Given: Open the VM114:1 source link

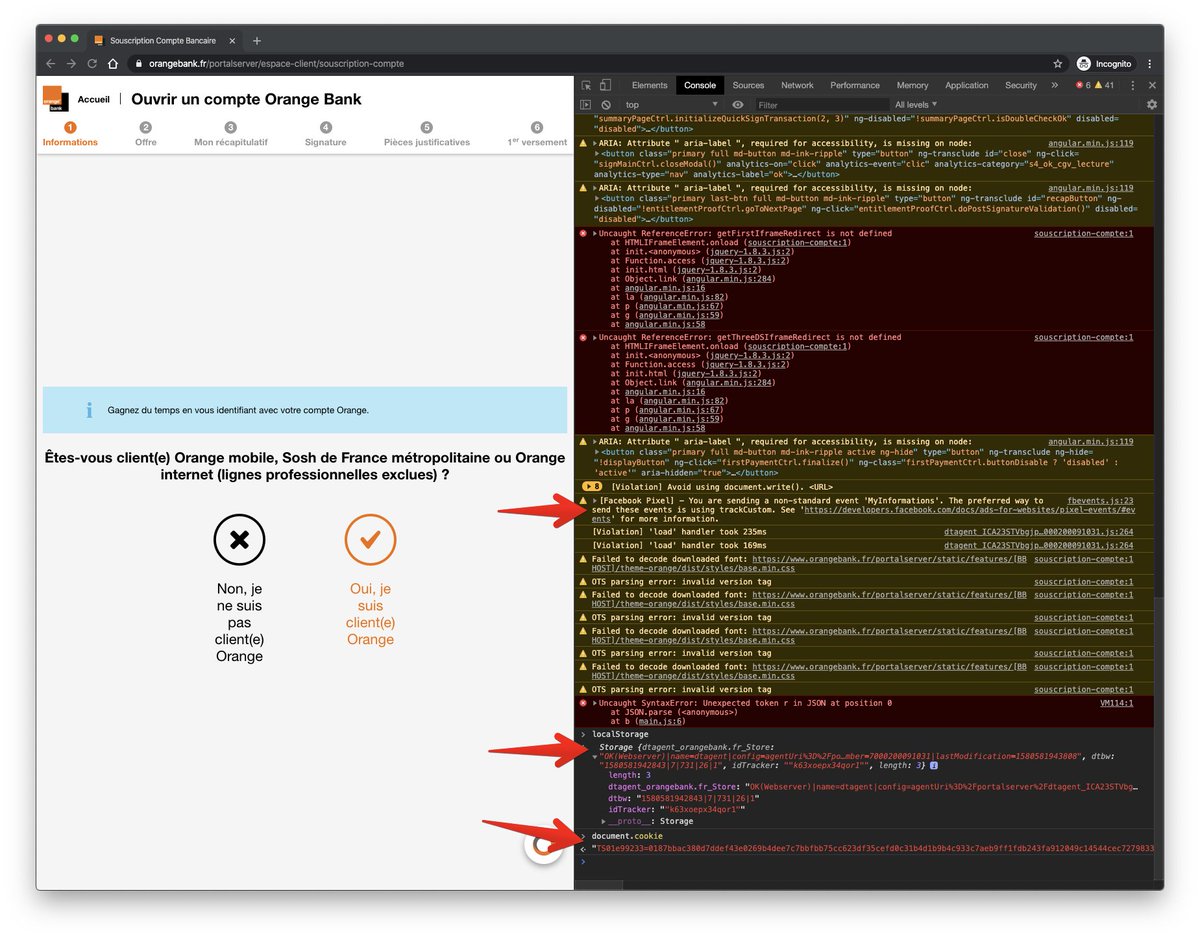Looking at the screenshot, I should click(1117, 703).
